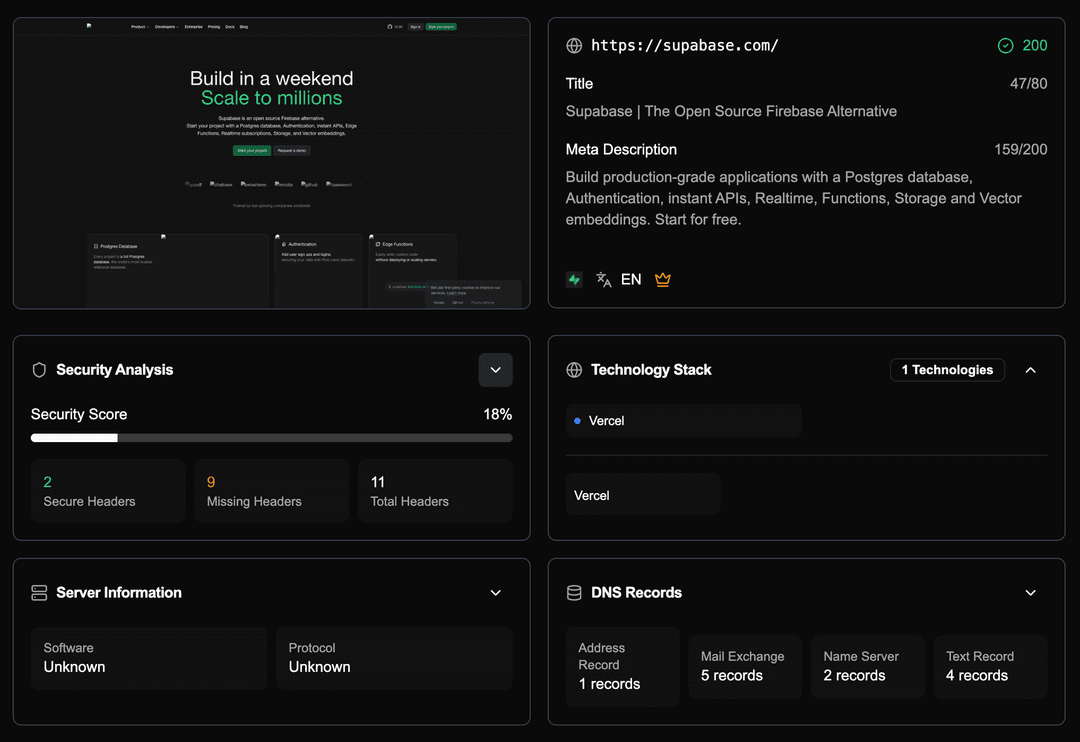Open the Mail Exchange 5 records card
This screenshot has height=742, width=1080.
(x=745, y=666)
